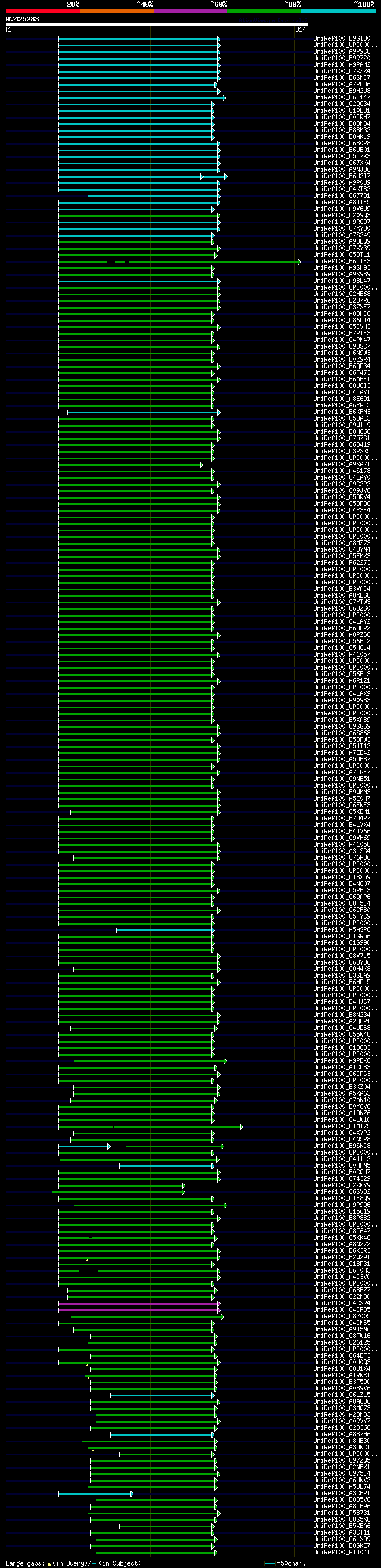Image resolution: width=381 pixels, height=1568 pixels.
Task: Click the long green B6TIE3 alignment bar
Action: [180, 262]
